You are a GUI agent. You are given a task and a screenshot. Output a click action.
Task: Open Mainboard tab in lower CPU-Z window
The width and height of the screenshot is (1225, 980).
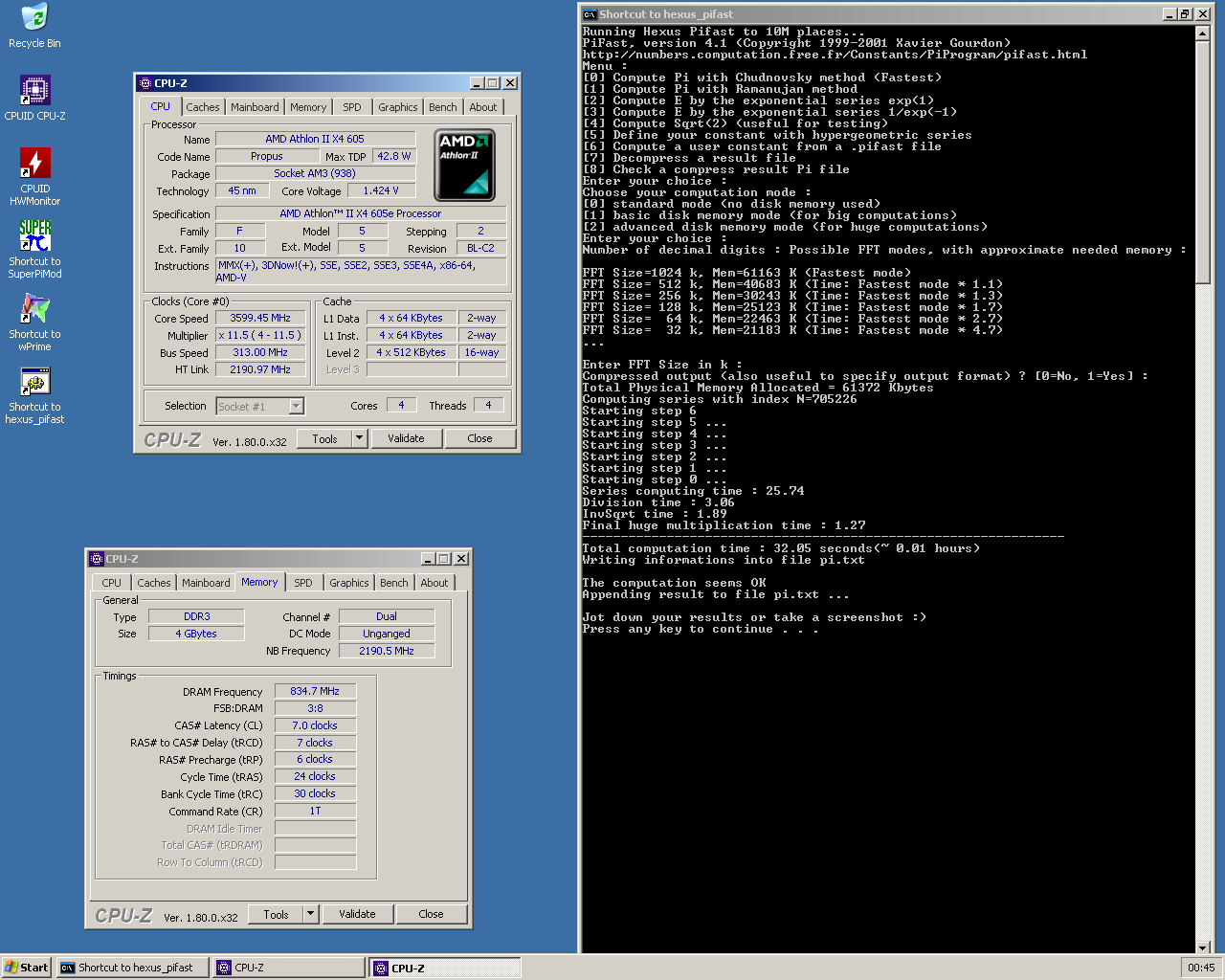coord(206,583)
